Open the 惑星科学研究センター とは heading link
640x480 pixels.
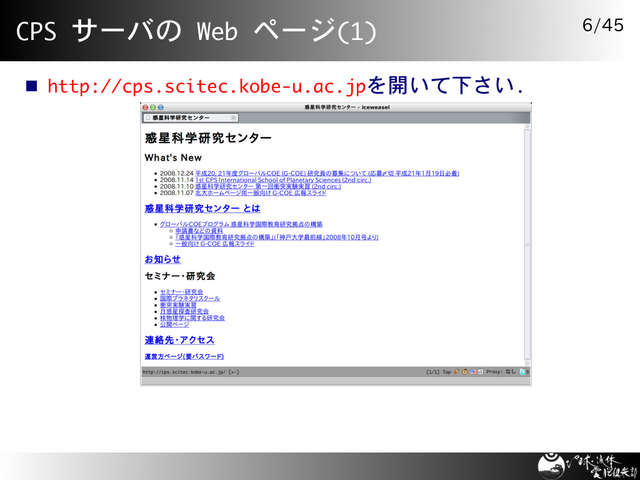202,208
